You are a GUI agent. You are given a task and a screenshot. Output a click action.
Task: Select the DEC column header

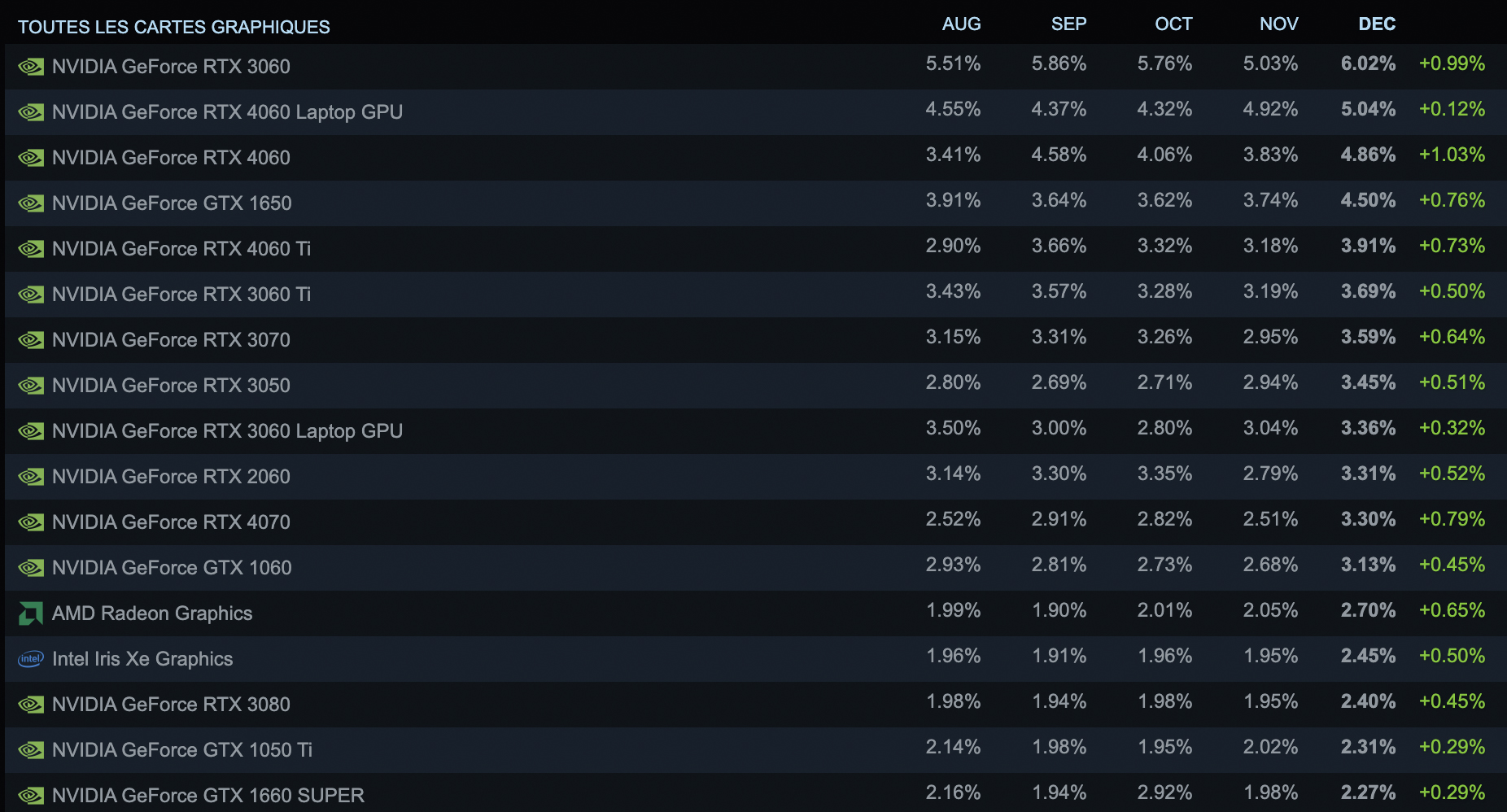[1377, 24]
